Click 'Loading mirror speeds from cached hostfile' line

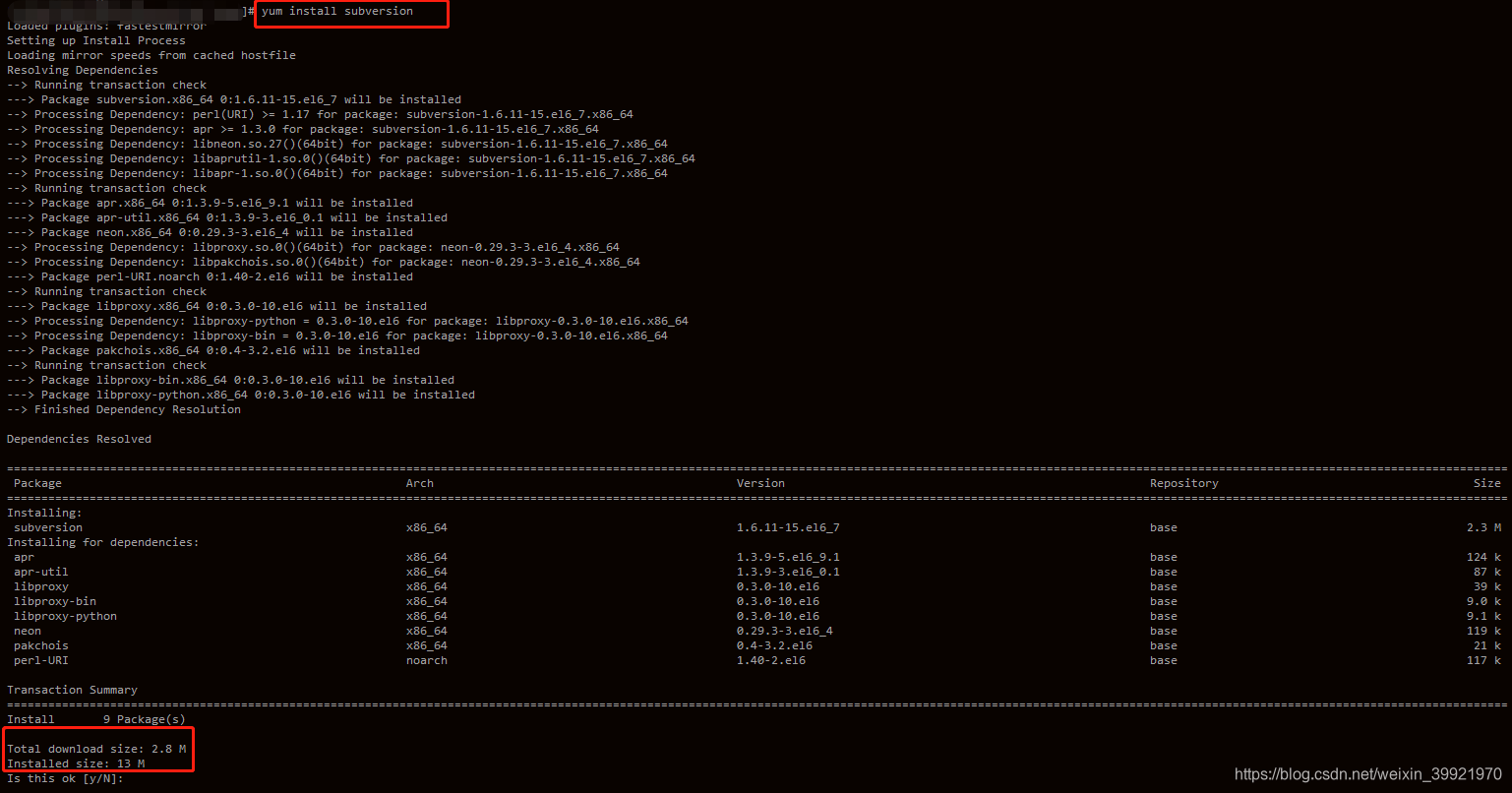(x=151, y=55)
